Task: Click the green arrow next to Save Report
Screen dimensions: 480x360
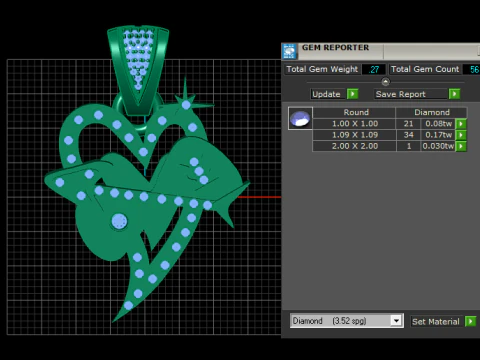Action: (x=454, y=94)
